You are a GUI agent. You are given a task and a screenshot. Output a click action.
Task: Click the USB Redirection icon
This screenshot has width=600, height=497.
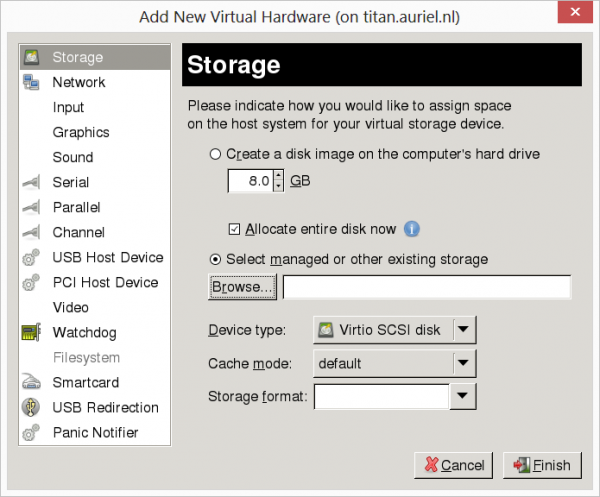[32, 408]
